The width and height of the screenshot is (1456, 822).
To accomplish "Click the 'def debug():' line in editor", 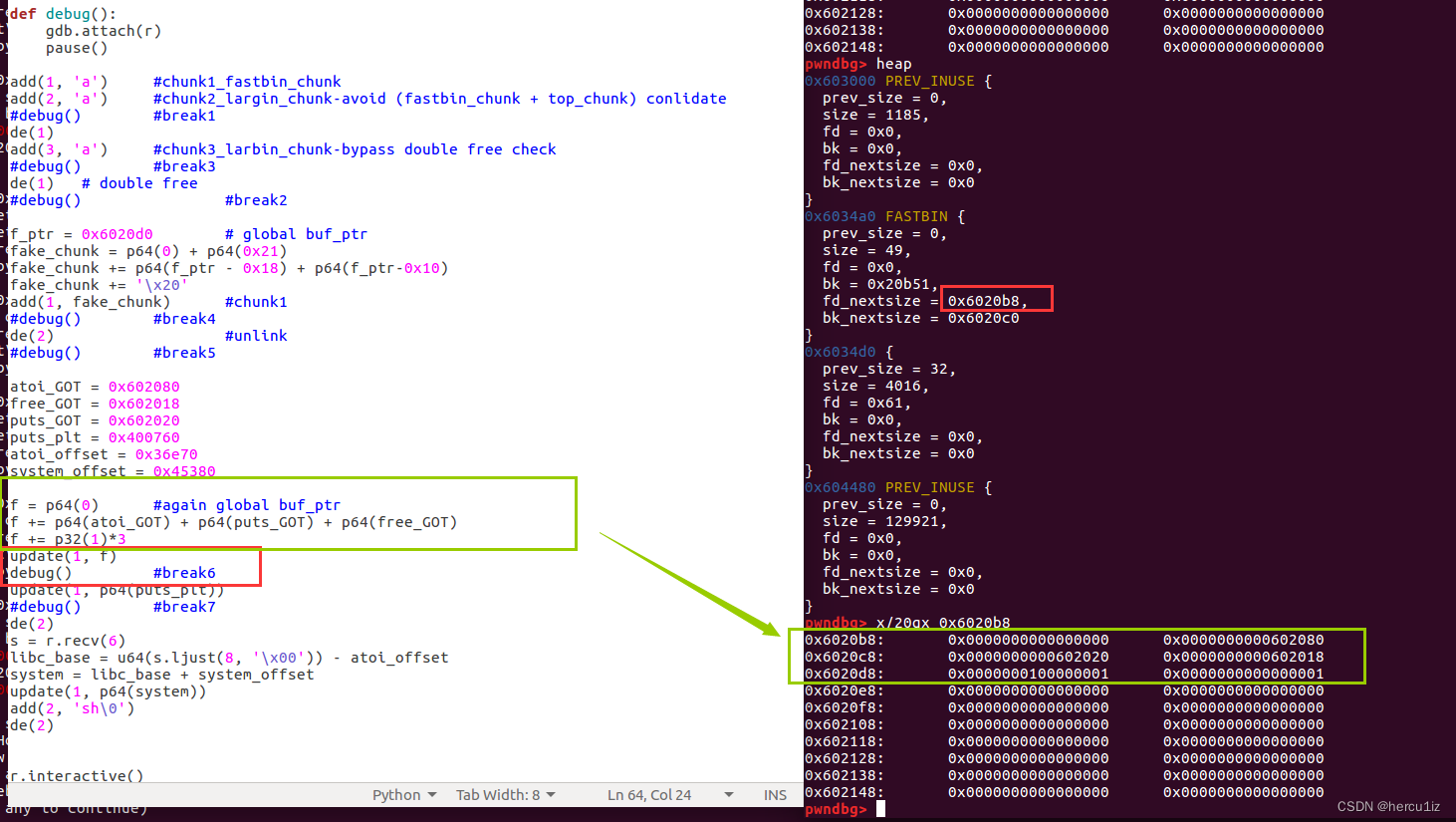I will coord(63,14).
